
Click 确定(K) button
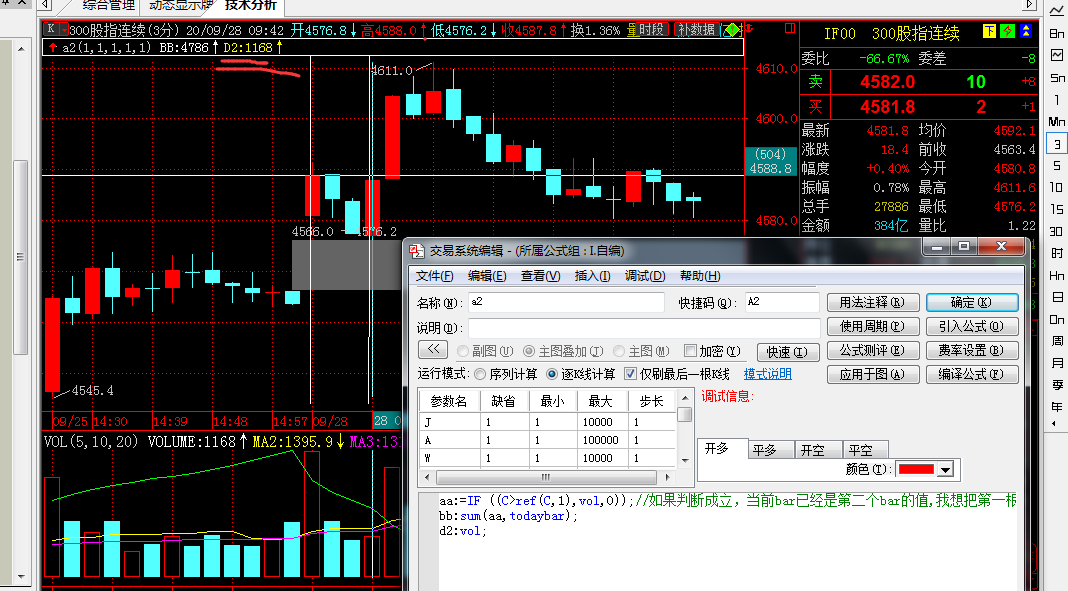click(x=972, y=302)
